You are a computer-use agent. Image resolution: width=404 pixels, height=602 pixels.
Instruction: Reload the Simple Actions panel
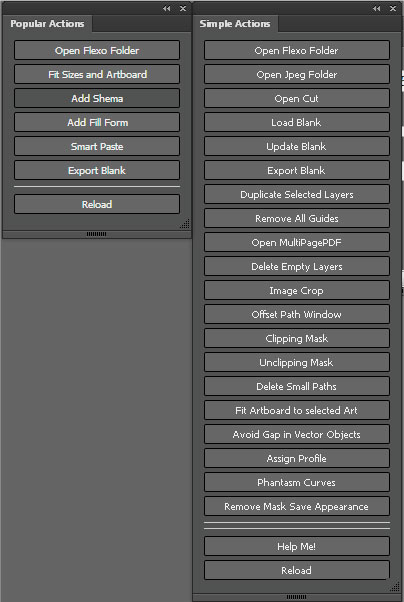(297, 570)
